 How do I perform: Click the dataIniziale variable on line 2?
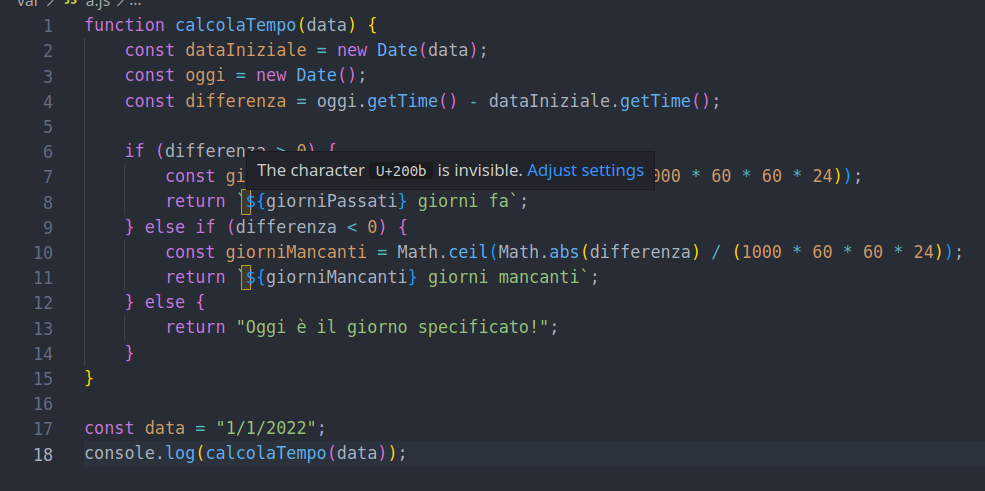pos(246,50)
